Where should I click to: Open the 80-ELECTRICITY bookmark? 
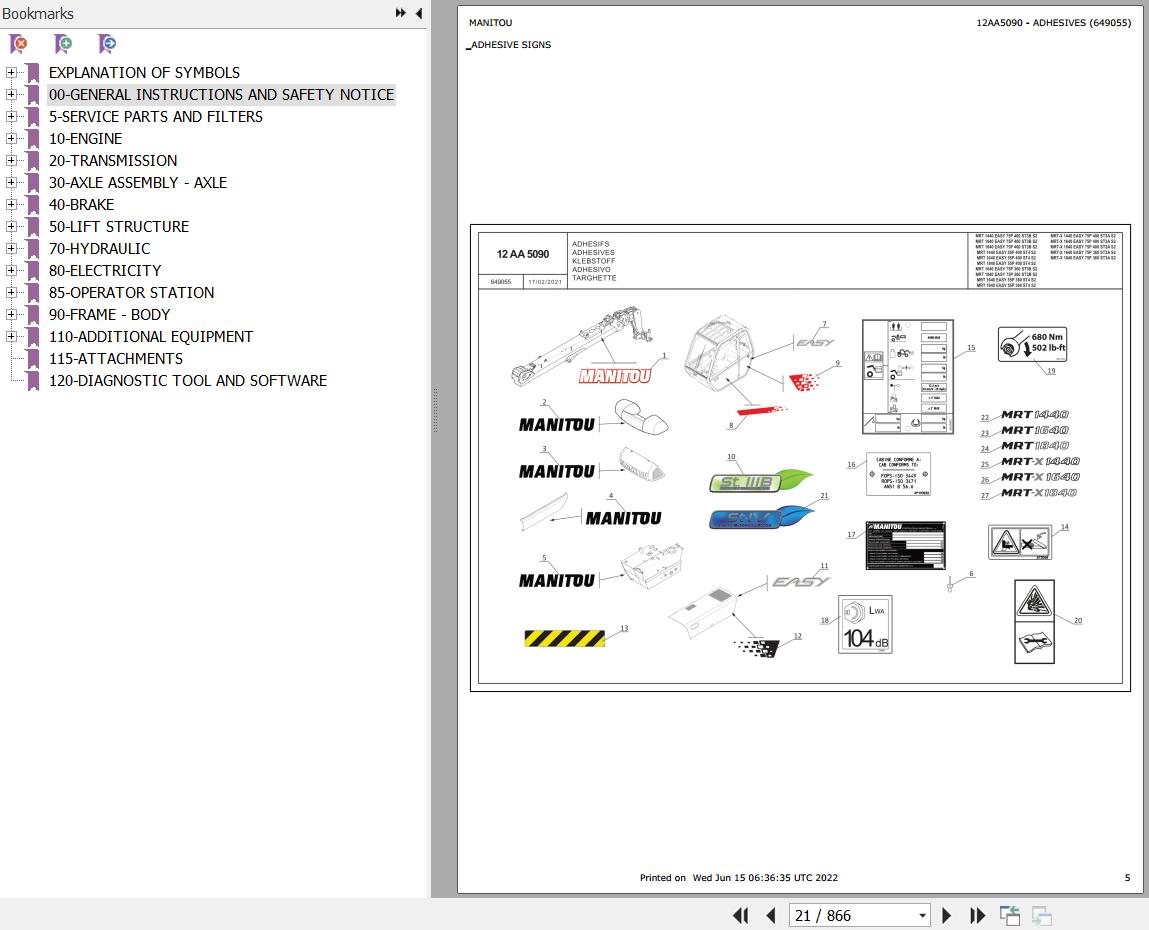click(x=105, y=270)
